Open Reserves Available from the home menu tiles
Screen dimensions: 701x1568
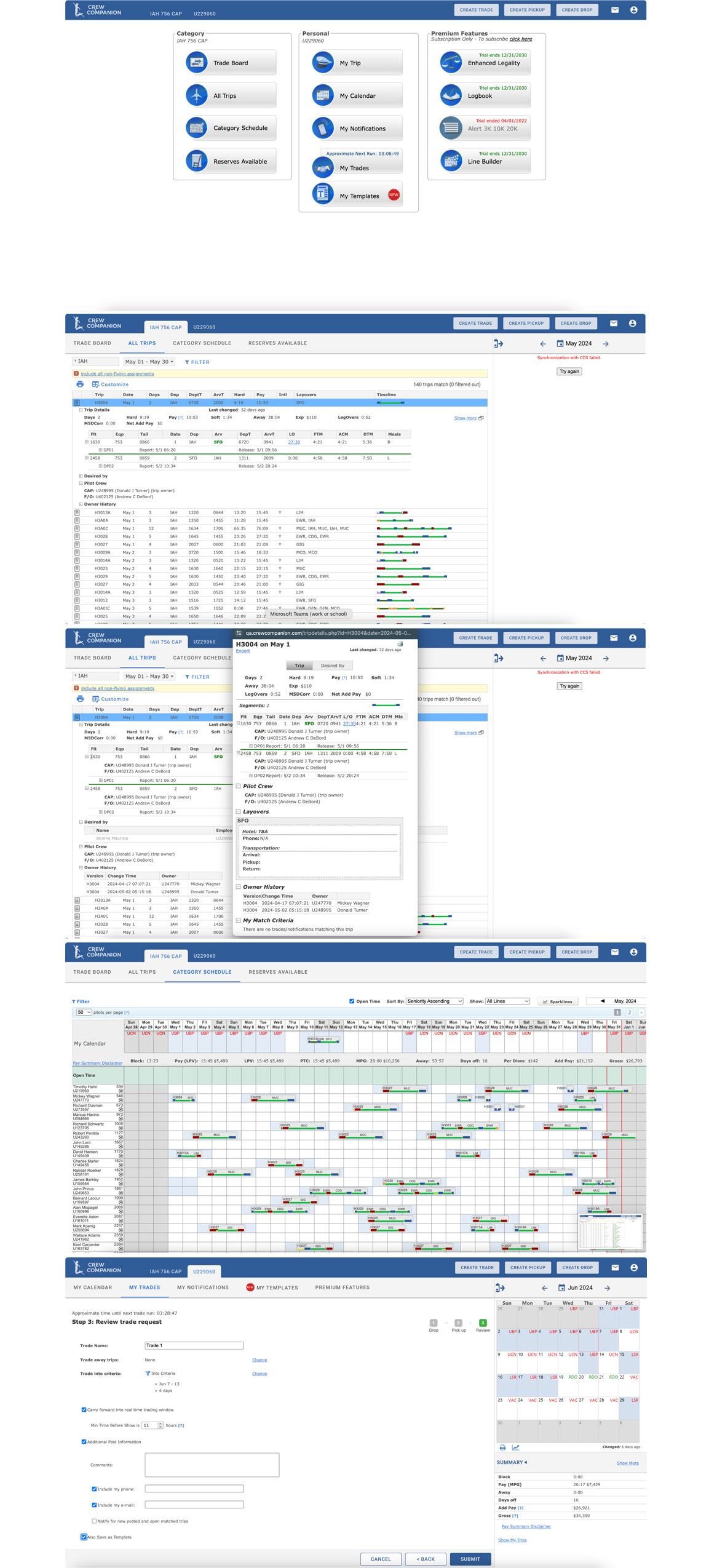tap(230, 161)
